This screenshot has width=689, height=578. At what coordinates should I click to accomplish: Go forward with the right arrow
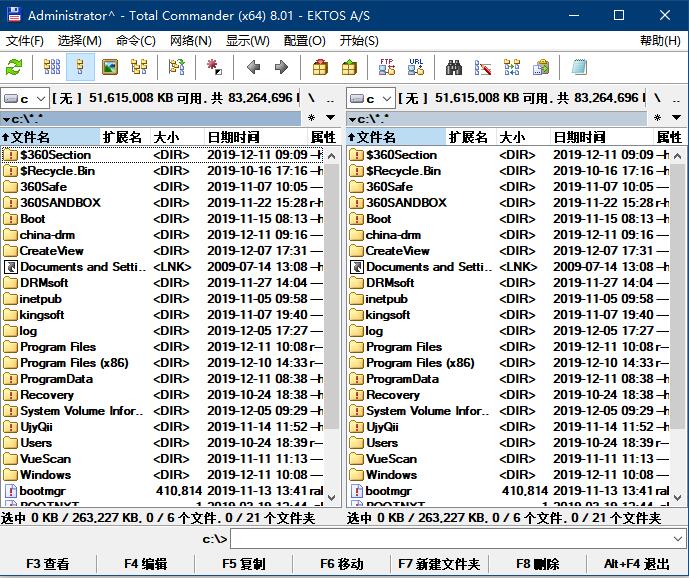click(x=281, y=68)
